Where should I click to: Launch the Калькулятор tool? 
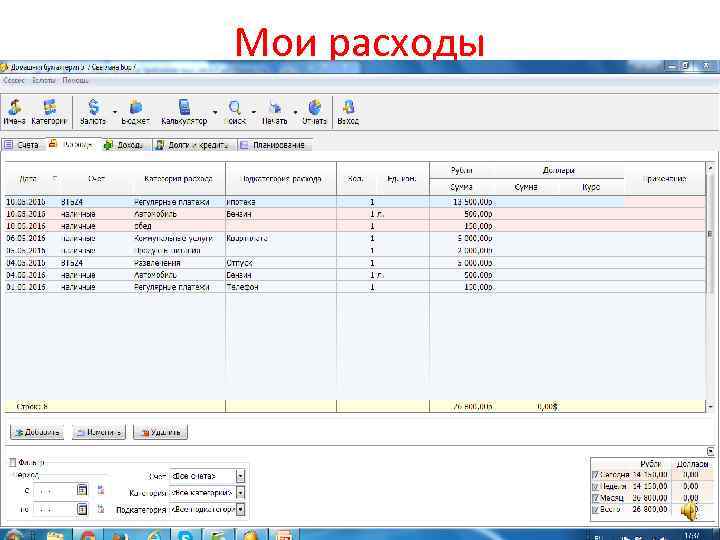(184, 112)
